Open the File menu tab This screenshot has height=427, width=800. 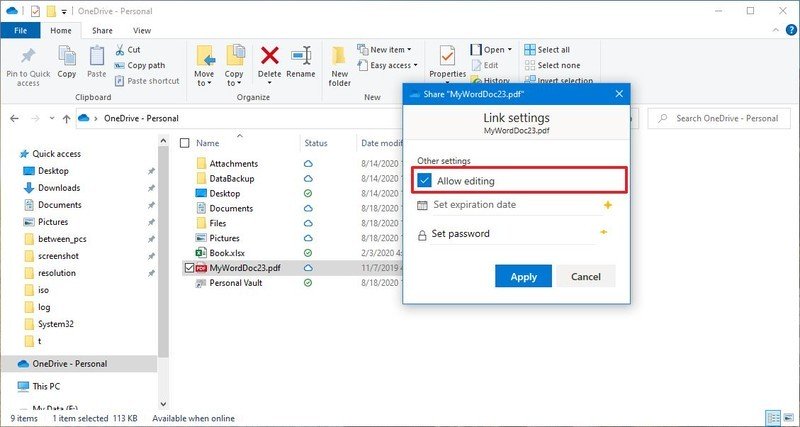(21, 31)
